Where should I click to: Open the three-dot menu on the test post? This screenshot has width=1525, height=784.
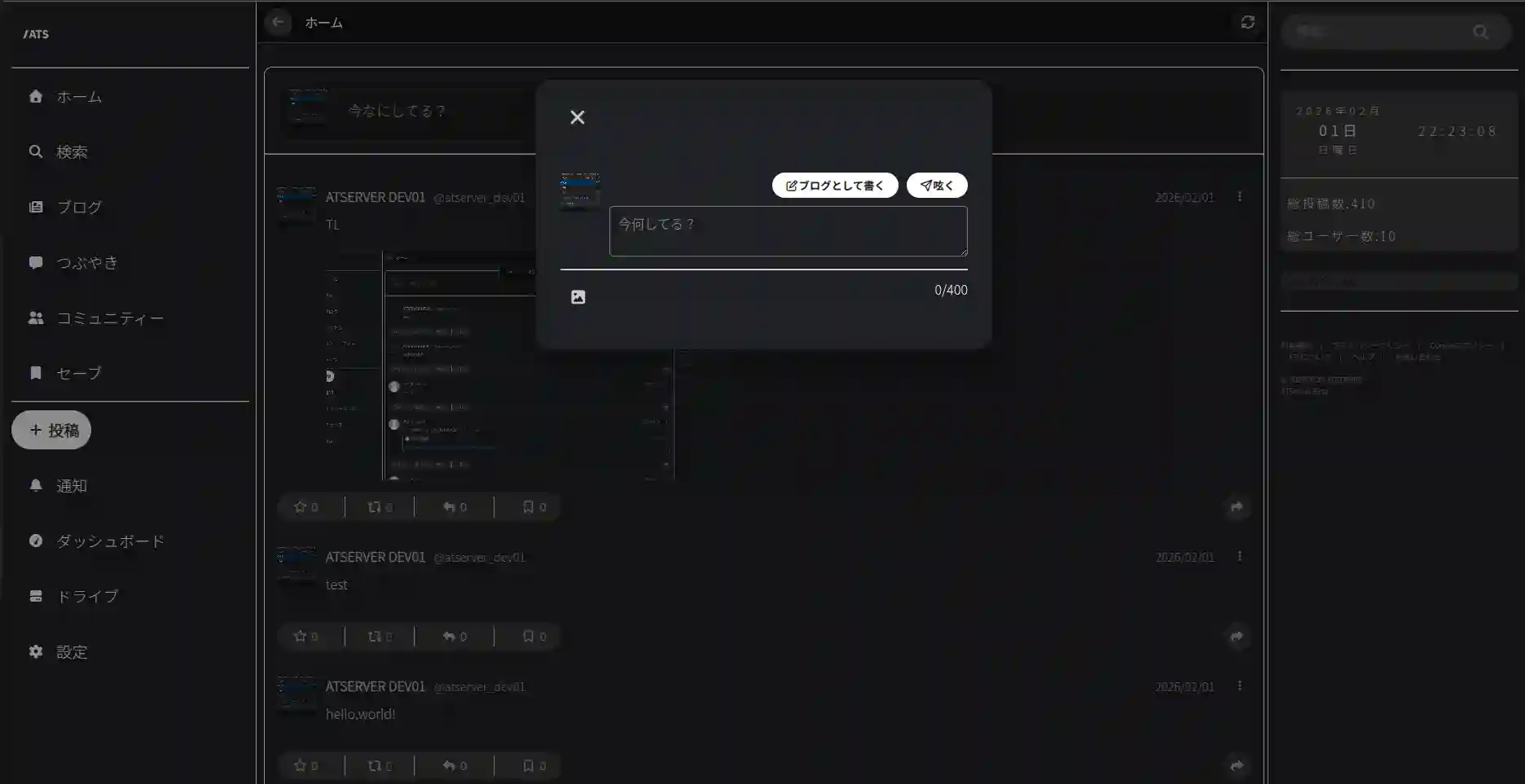[1240, 557]
